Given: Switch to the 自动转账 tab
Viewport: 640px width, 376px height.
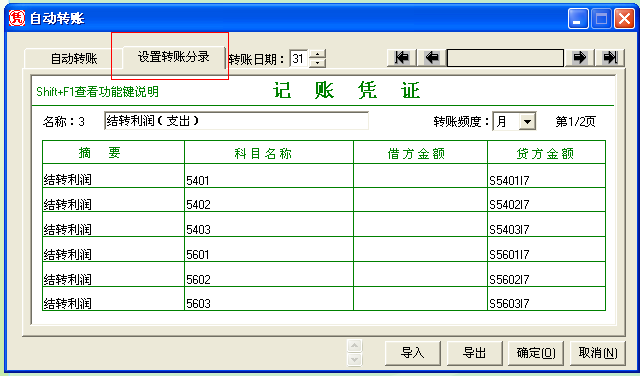Looking at the screenshot, I should pos(74,58).
